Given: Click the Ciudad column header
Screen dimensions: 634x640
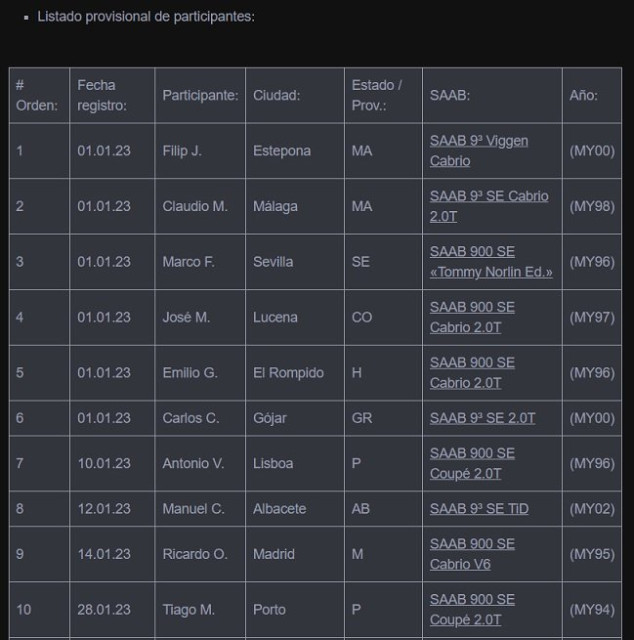Looking at the screenshot, I should tap(295, 95).
